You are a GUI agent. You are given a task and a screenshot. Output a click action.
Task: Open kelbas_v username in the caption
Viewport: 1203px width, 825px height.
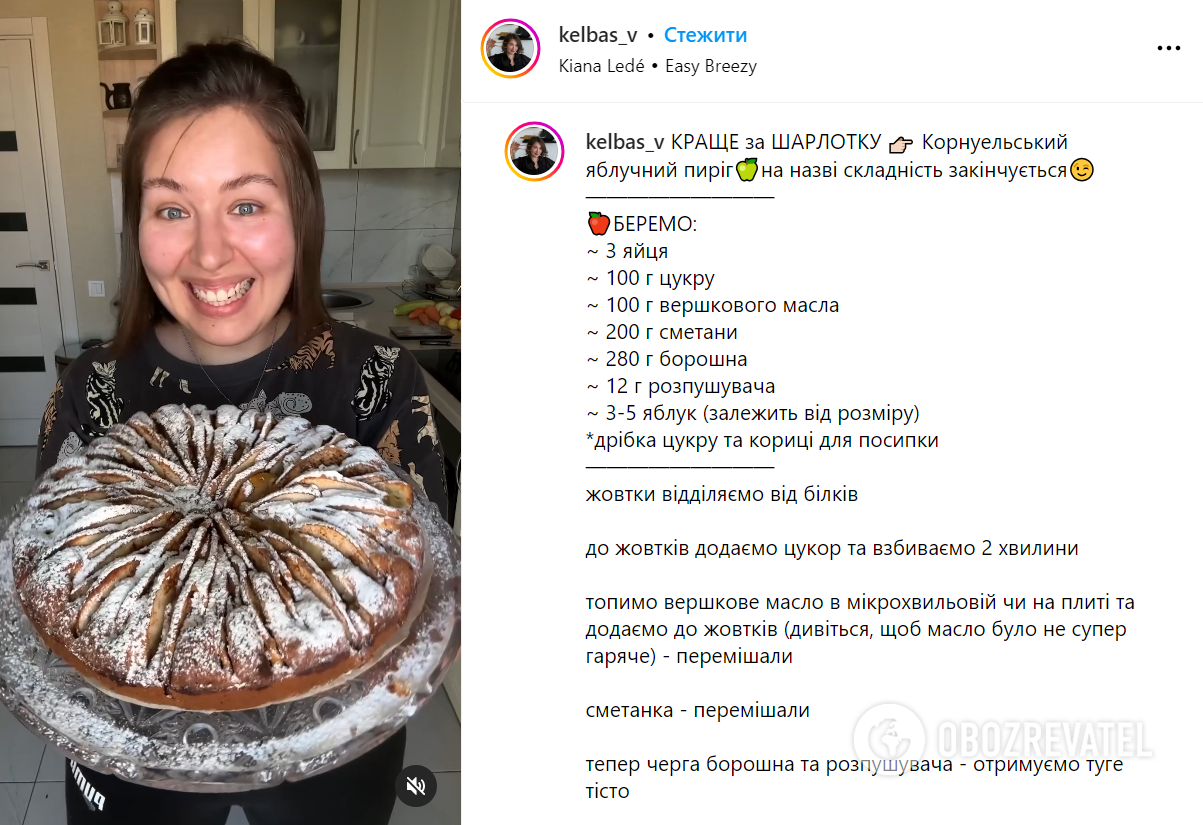pos(625,142)
